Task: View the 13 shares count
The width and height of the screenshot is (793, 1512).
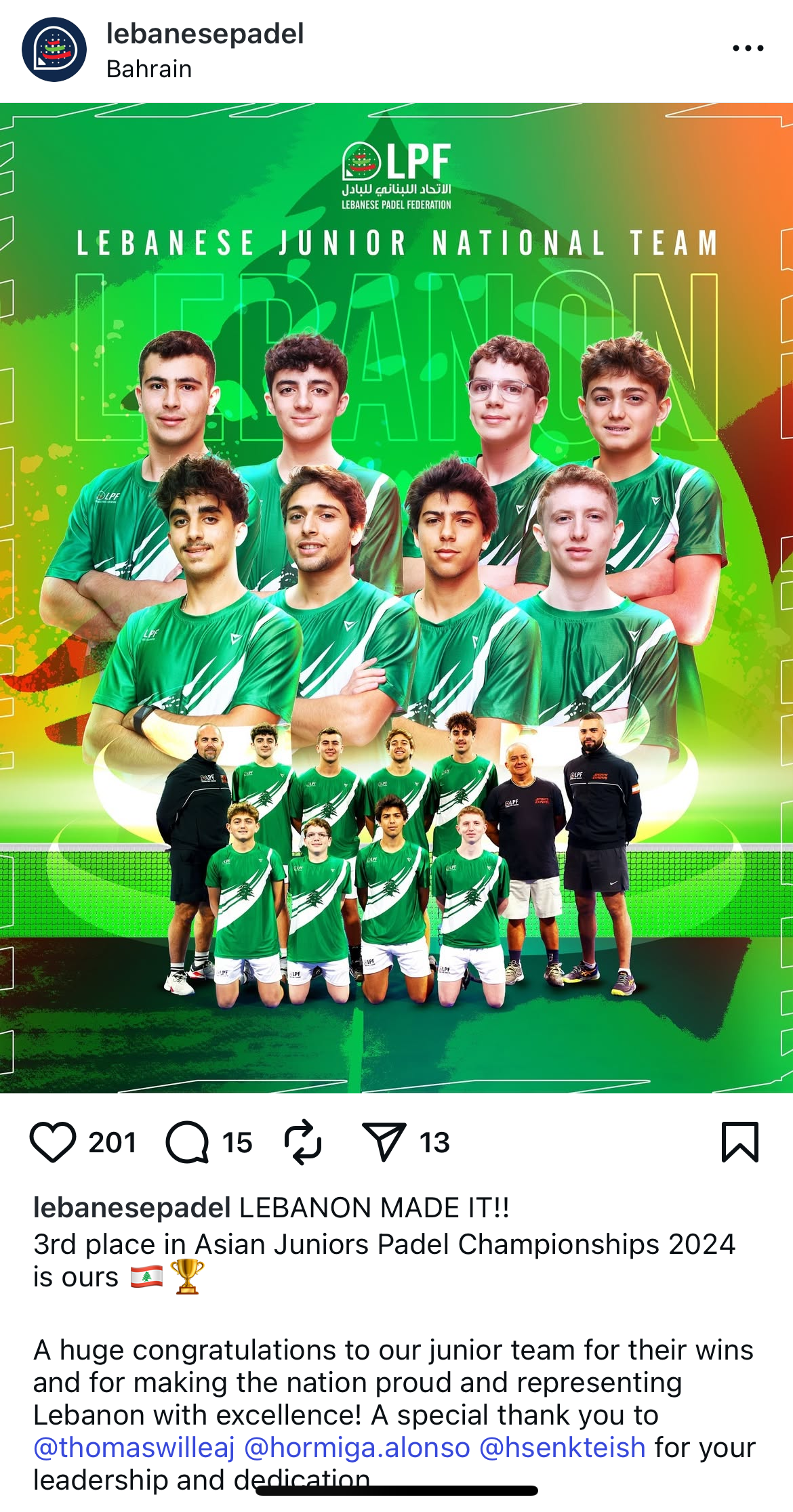Action: coord(434,1143)
